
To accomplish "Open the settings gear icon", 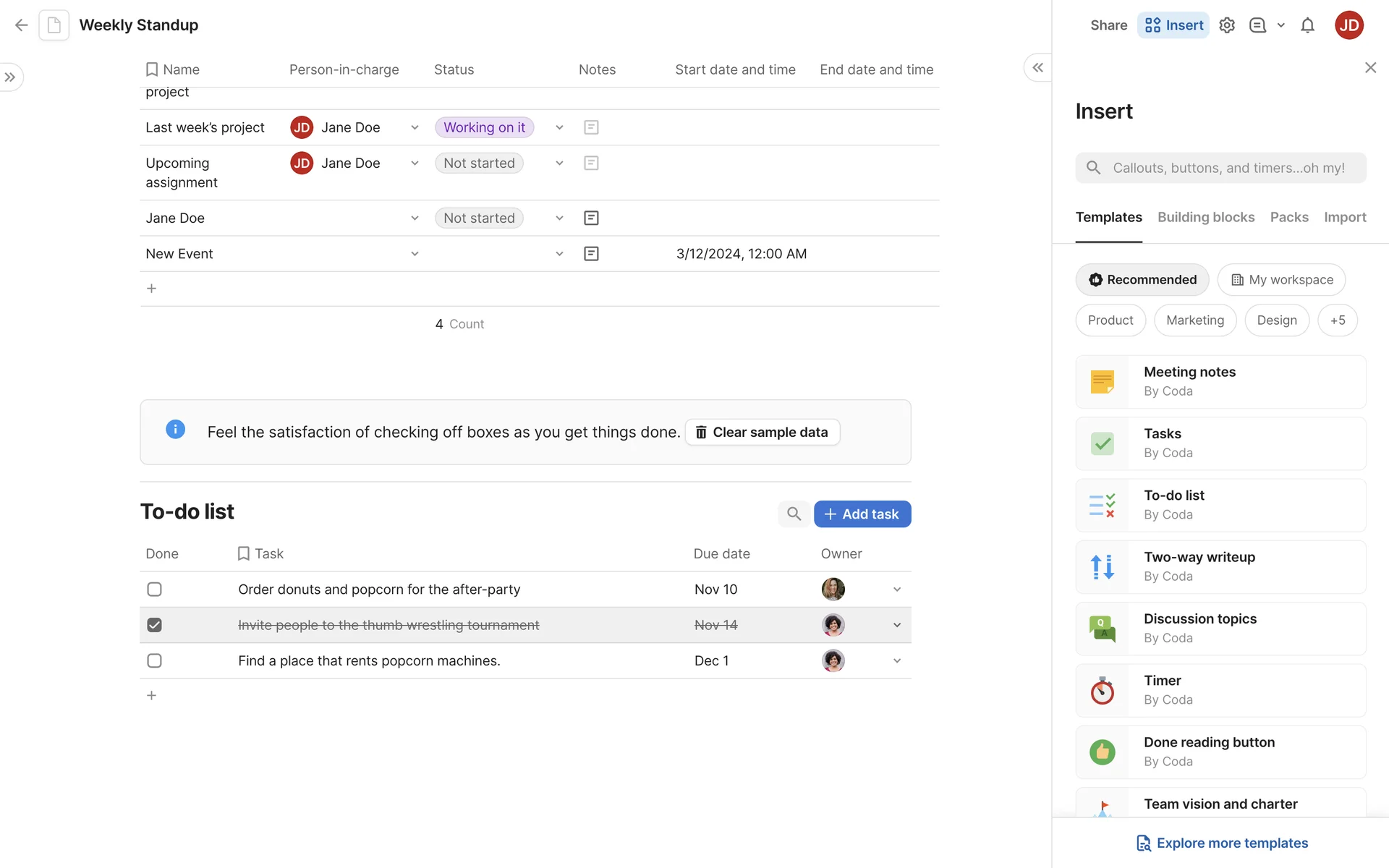I will (x=1226, y=25).
